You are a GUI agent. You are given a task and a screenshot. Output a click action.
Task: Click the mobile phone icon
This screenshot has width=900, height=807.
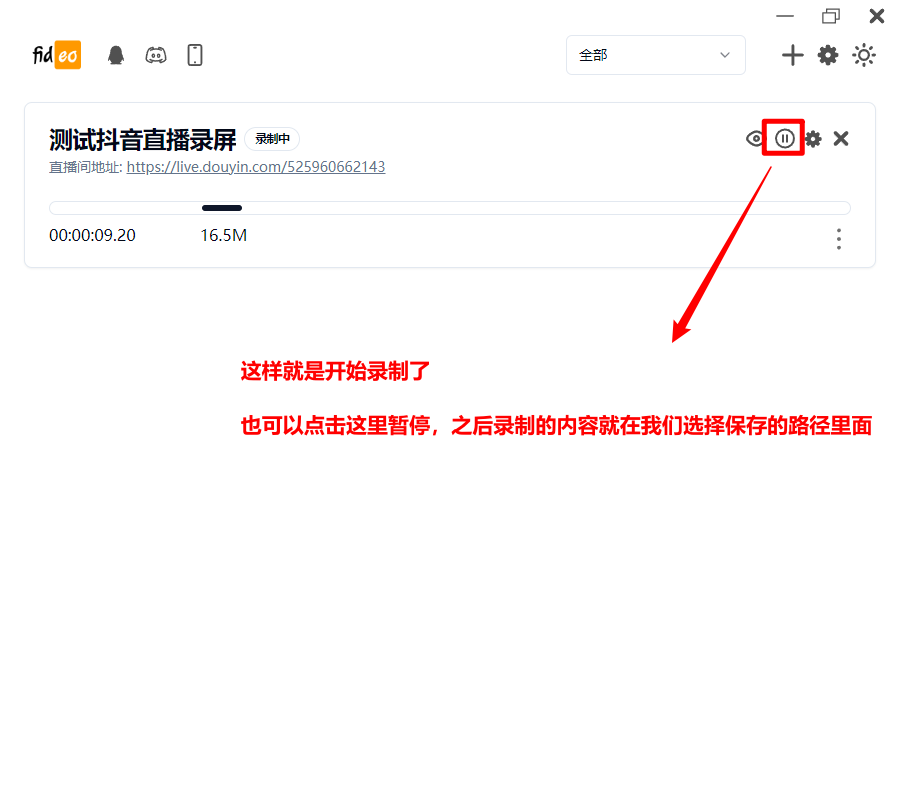tap(195, 55)
